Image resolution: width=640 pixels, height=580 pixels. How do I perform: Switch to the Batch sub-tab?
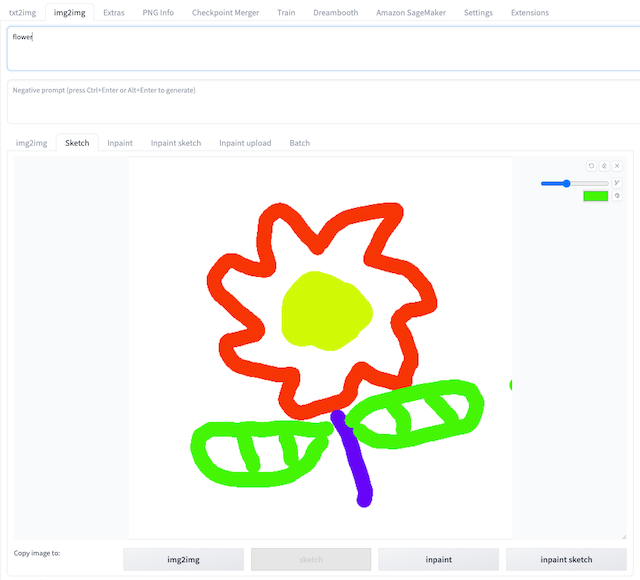coord(299,143)
